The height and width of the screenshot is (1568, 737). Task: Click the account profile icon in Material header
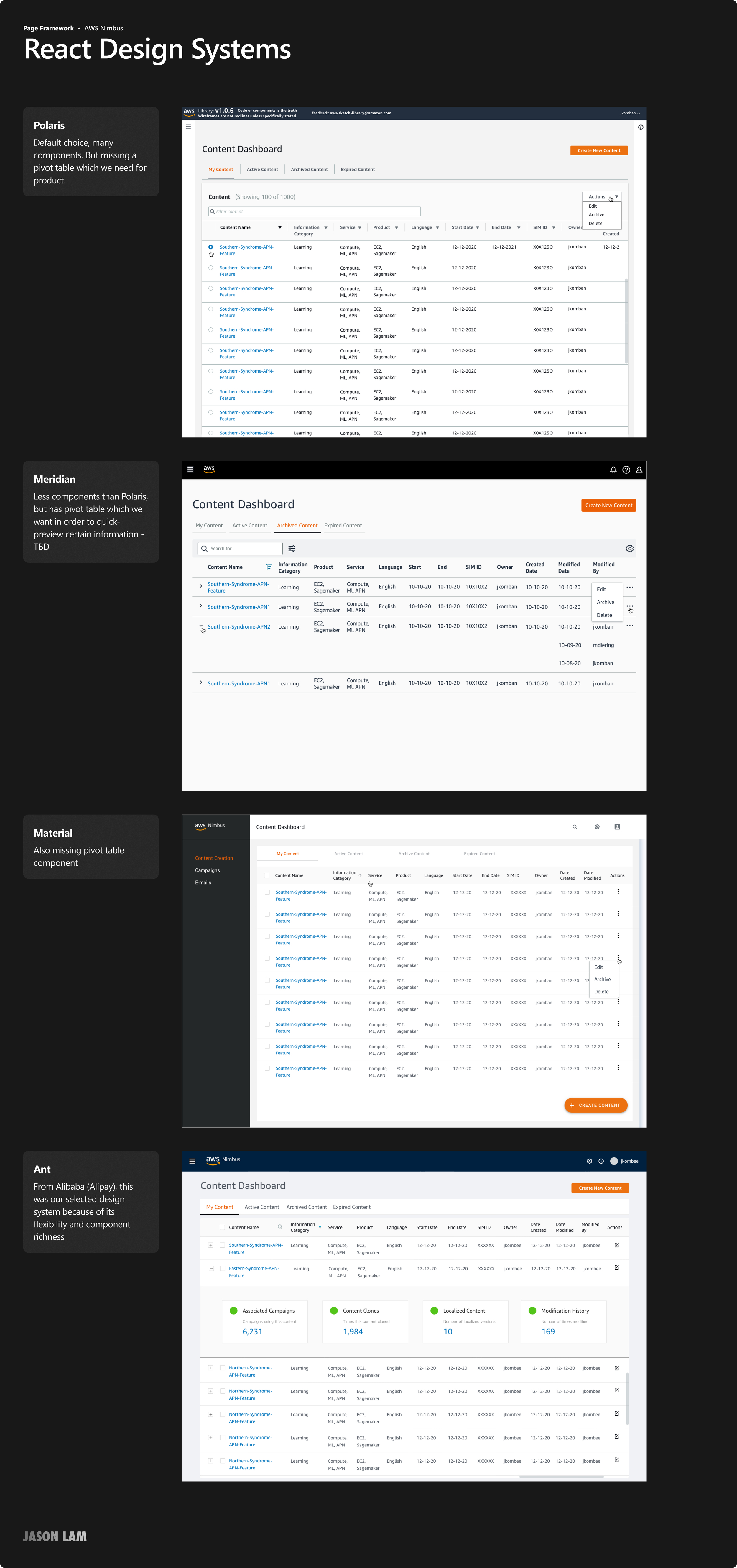617,826
